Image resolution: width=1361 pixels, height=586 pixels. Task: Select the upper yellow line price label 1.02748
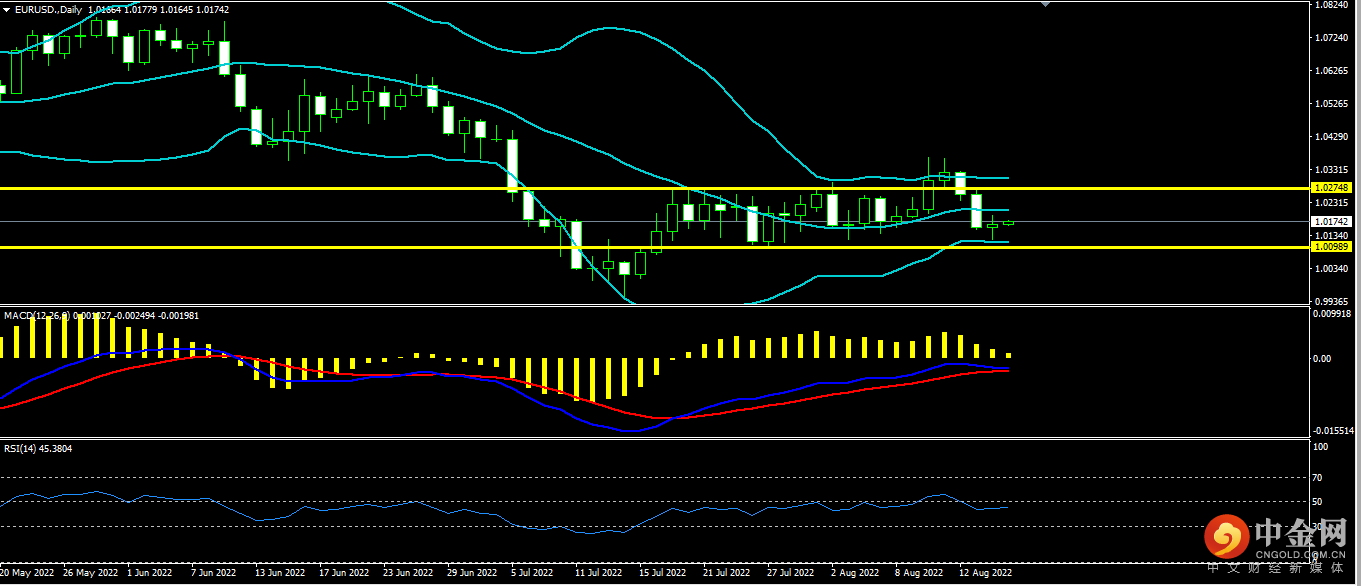click(x=1333, y=187)
